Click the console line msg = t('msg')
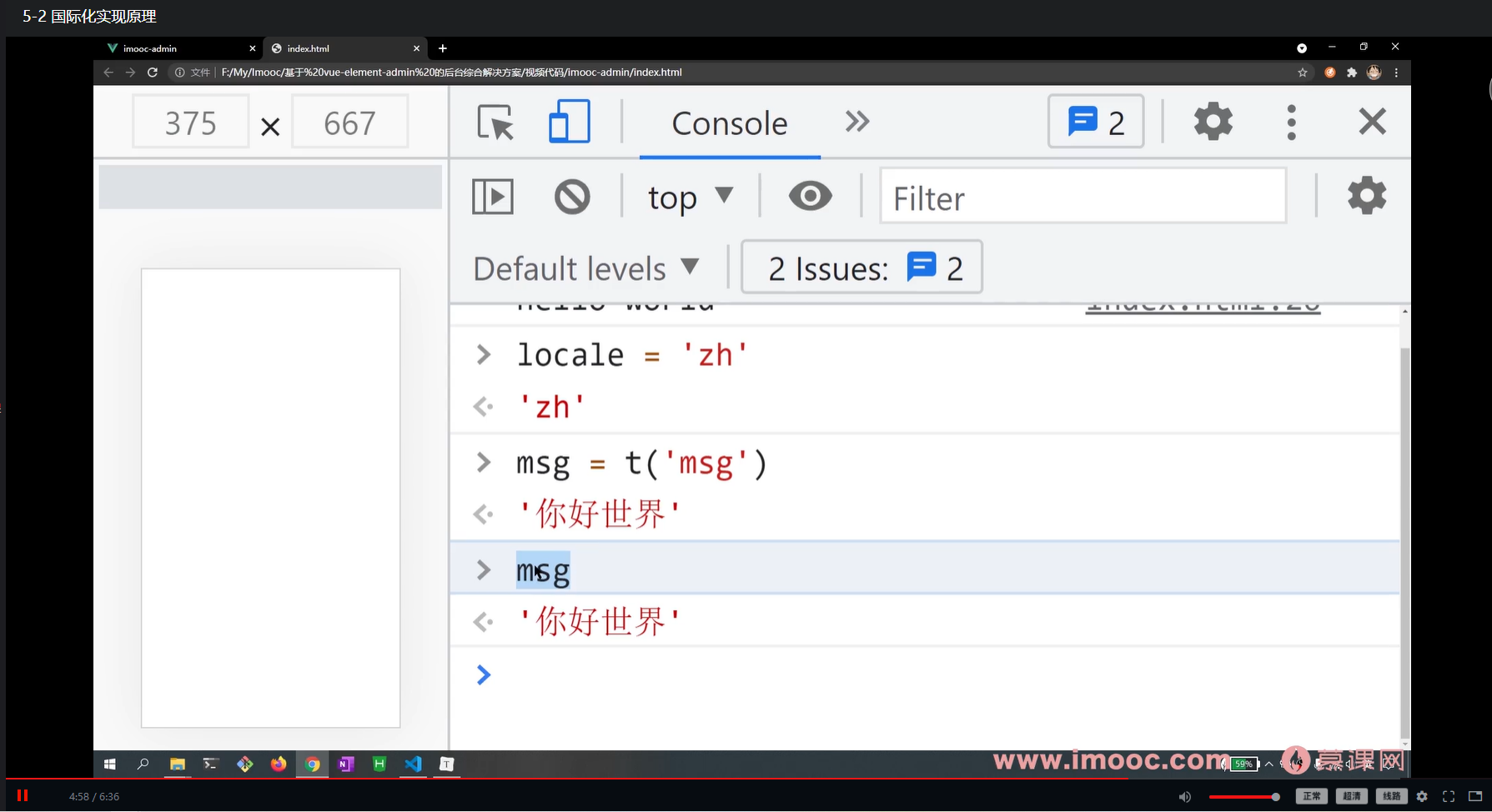The width and height of the screenshot is (1492, 812). [641, 463]
